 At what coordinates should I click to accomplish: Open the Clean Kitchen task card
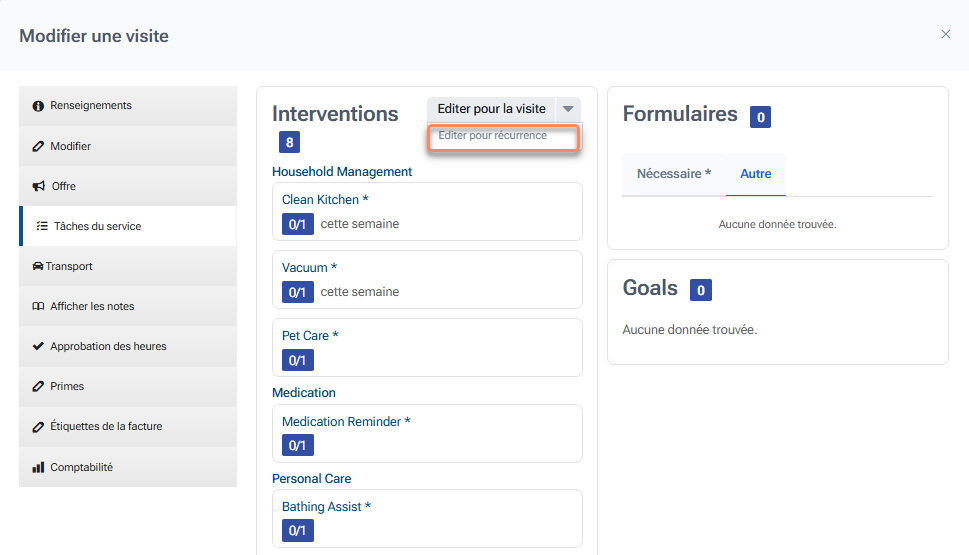tap(427, 211)
